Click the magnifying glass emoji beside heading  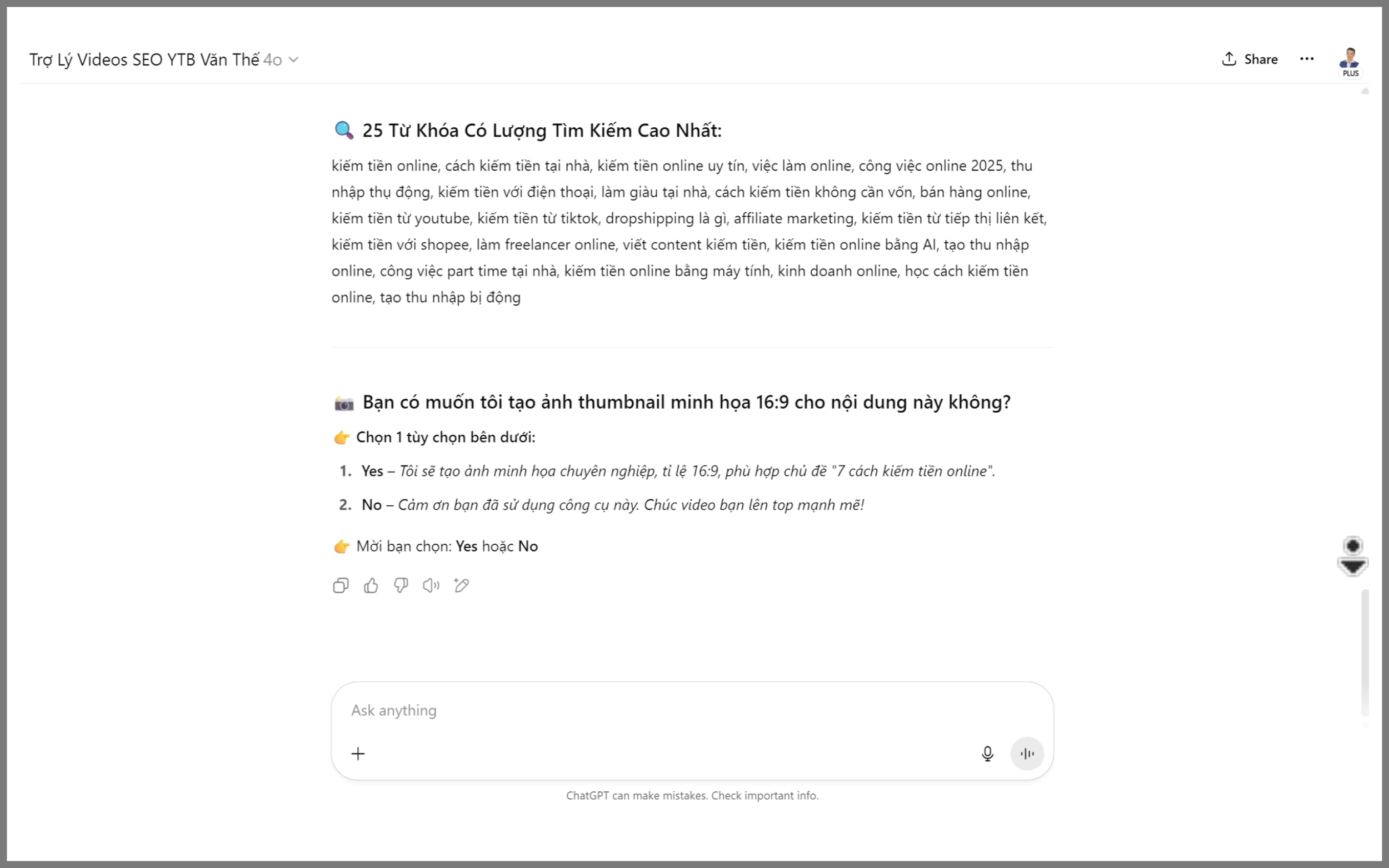click(344, 131)
